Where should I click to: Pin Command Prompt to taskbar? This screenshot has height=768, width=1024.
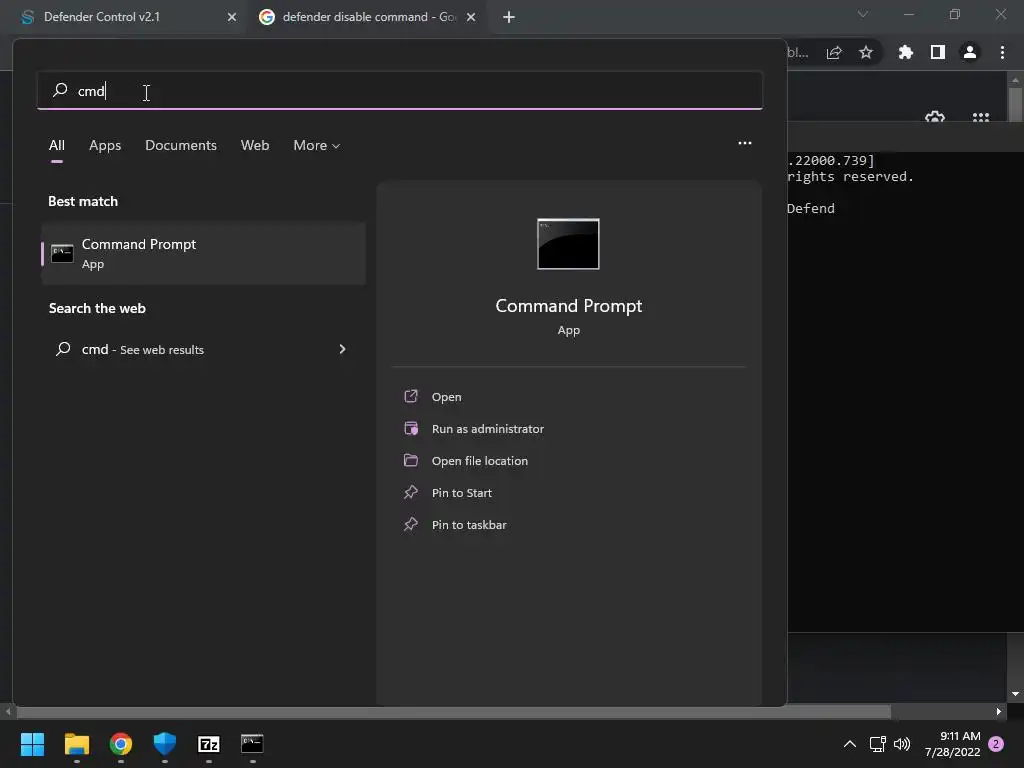tap(469, 525)
